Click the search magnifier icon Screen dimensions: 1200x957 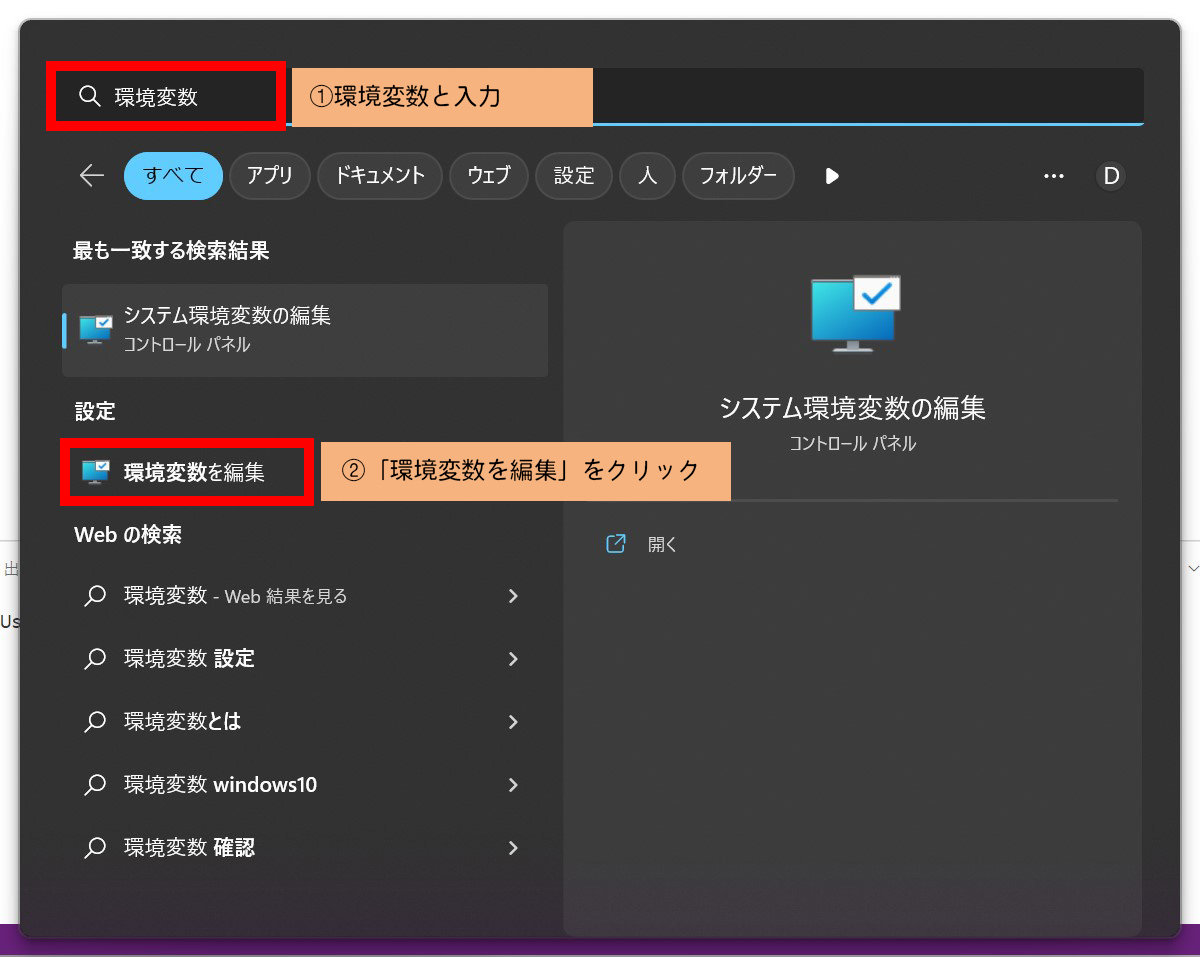(90, 95)
